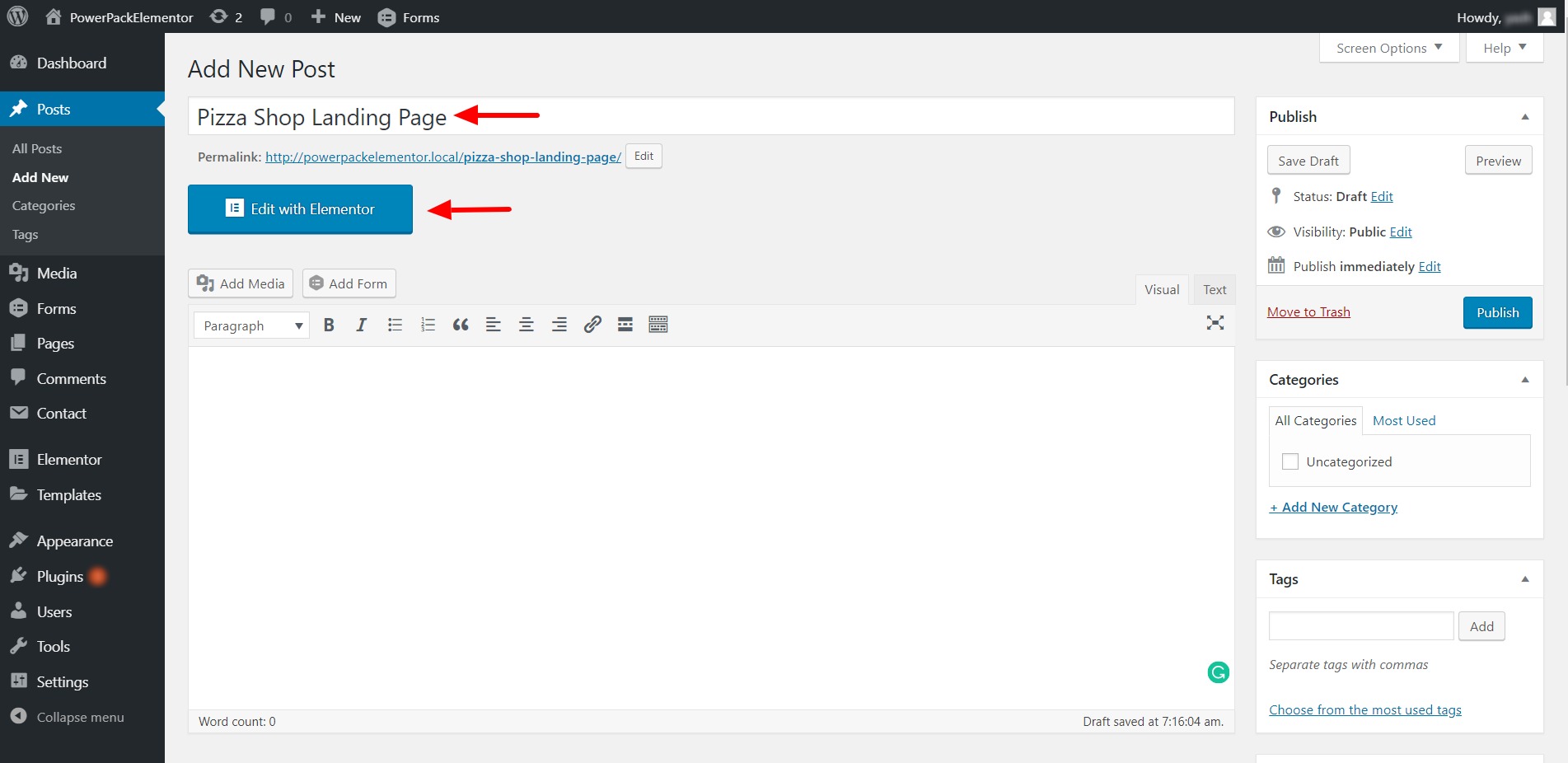
Task: Open Categories under Posts
Action: coord(44,206)
